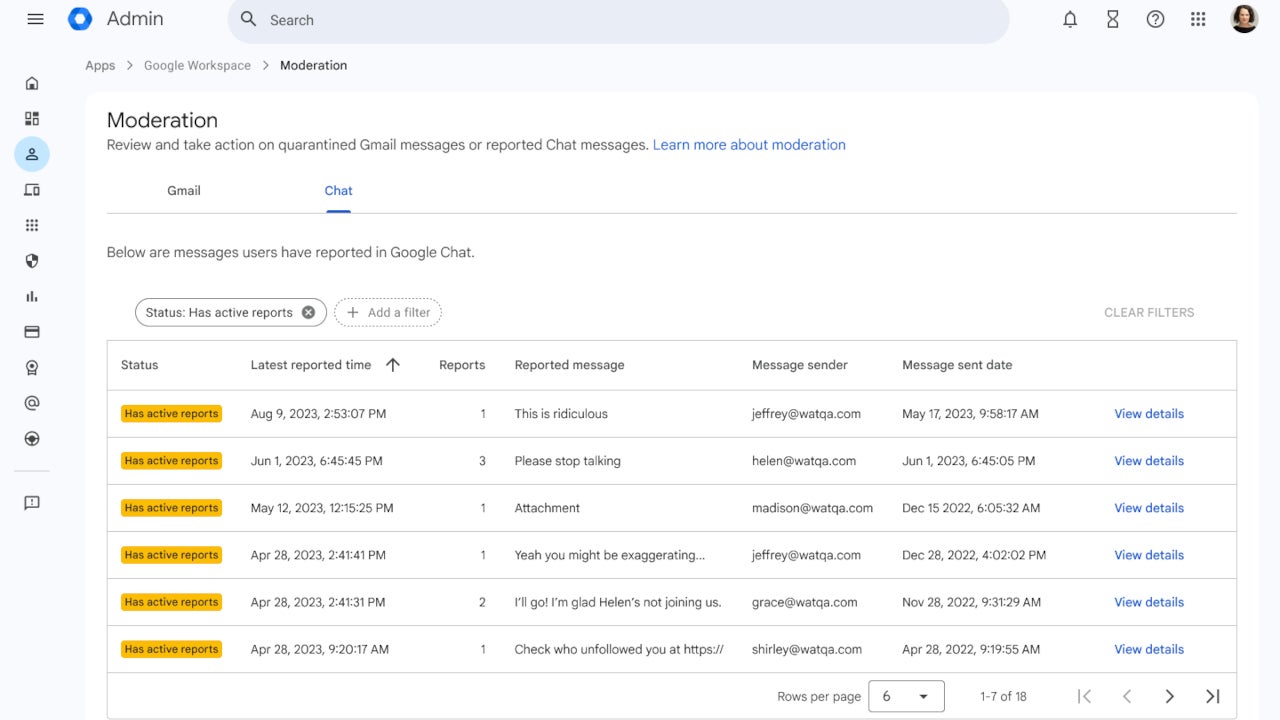Click CLEAR FILTERS button

click(x=1149, y=312)
